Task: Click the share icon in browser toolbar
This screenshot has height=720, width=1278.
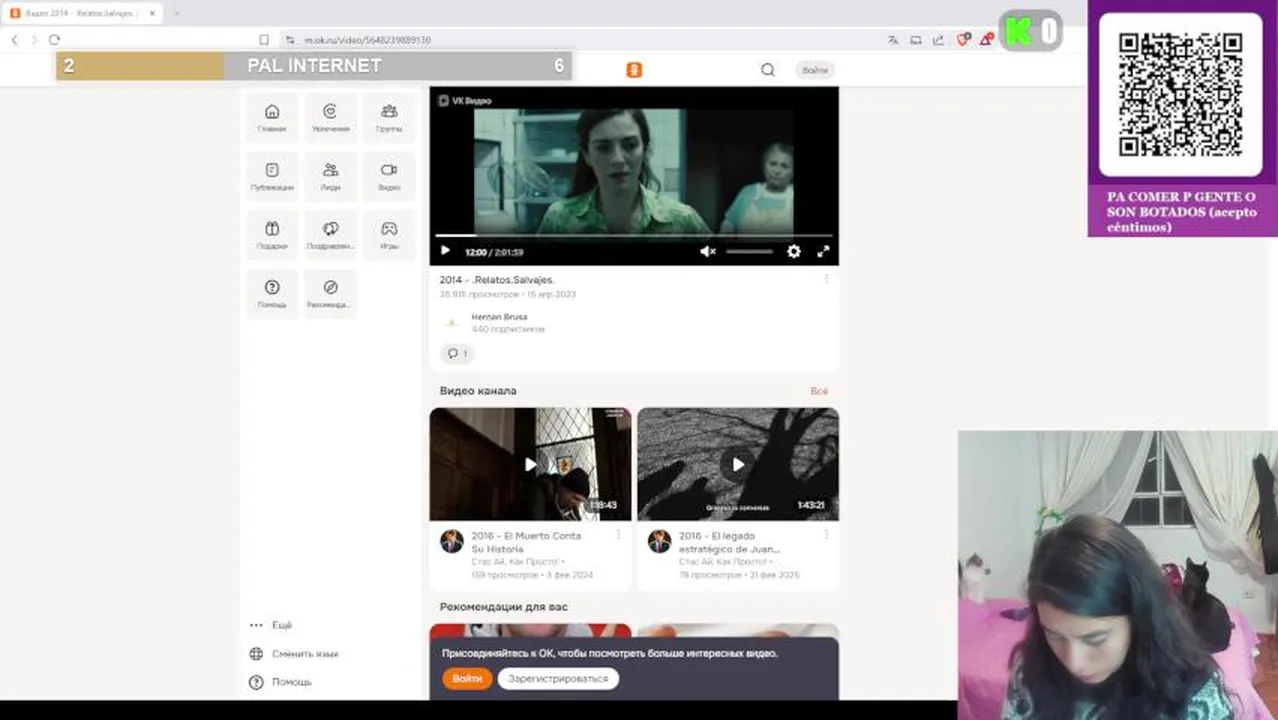Action: pyautogui.click(x=938, y=40)
